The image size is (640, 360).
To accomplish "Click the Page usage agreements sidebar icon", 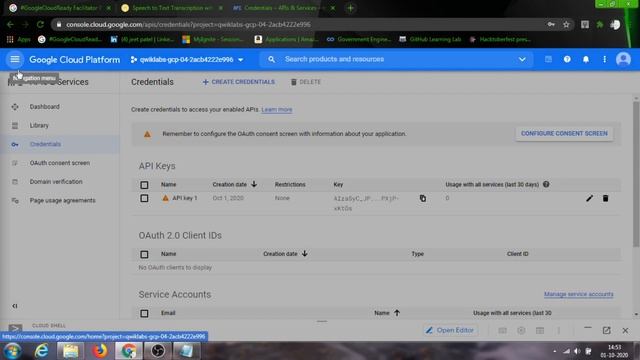I will coord(15,201).
